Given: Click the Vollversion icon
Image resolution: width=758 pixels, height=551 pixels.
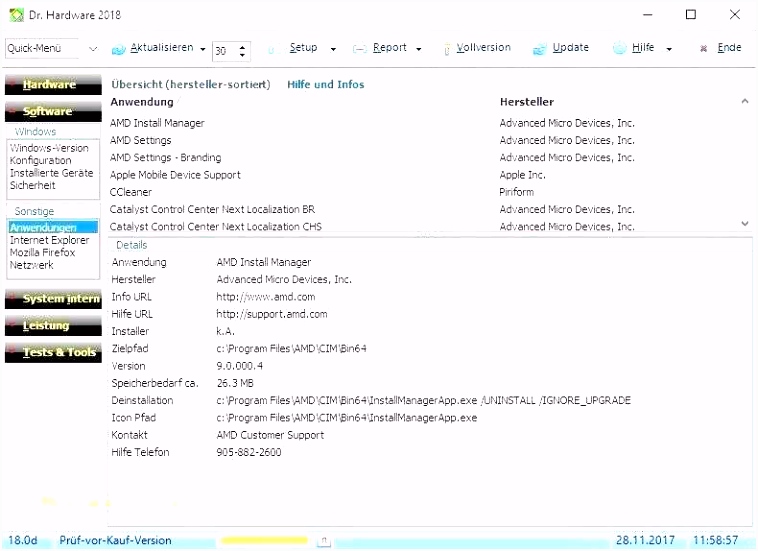Looking at the screenshot, I should coord(447,49).
